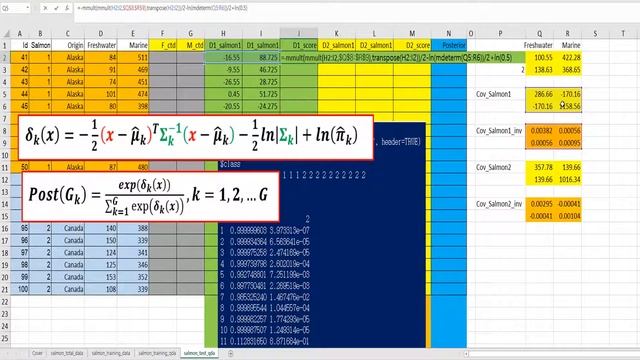
Task: Select cell with Id "41"
Action: pyautogui.click(x=20, y=58)
